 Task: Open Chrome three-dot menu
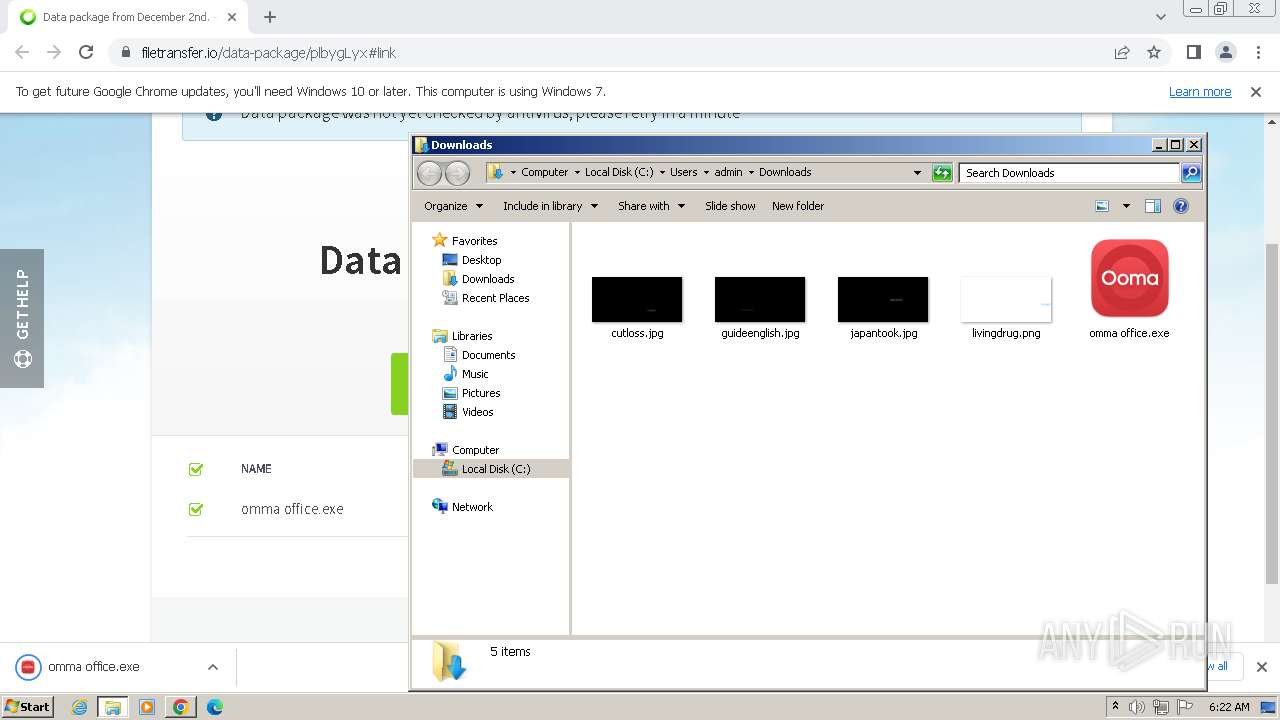pyautogui.click(x=1257, y=52)
